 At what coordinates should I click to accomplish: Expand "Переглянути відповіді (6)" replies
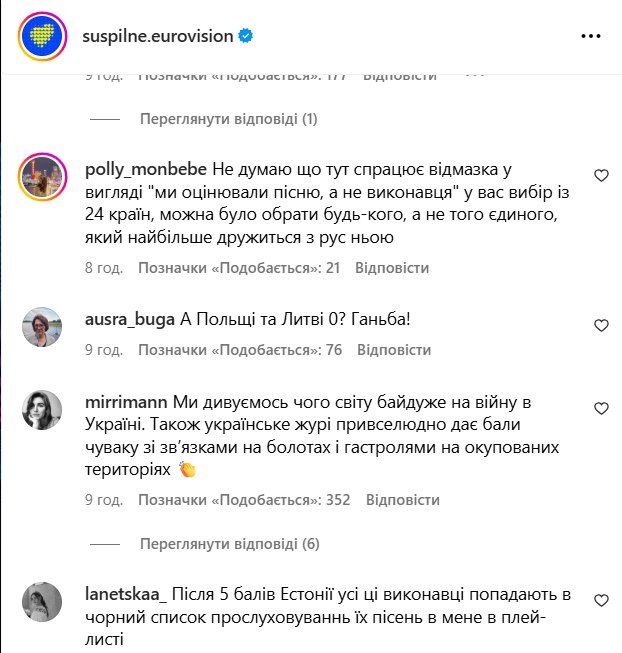(x=230, y=544)
